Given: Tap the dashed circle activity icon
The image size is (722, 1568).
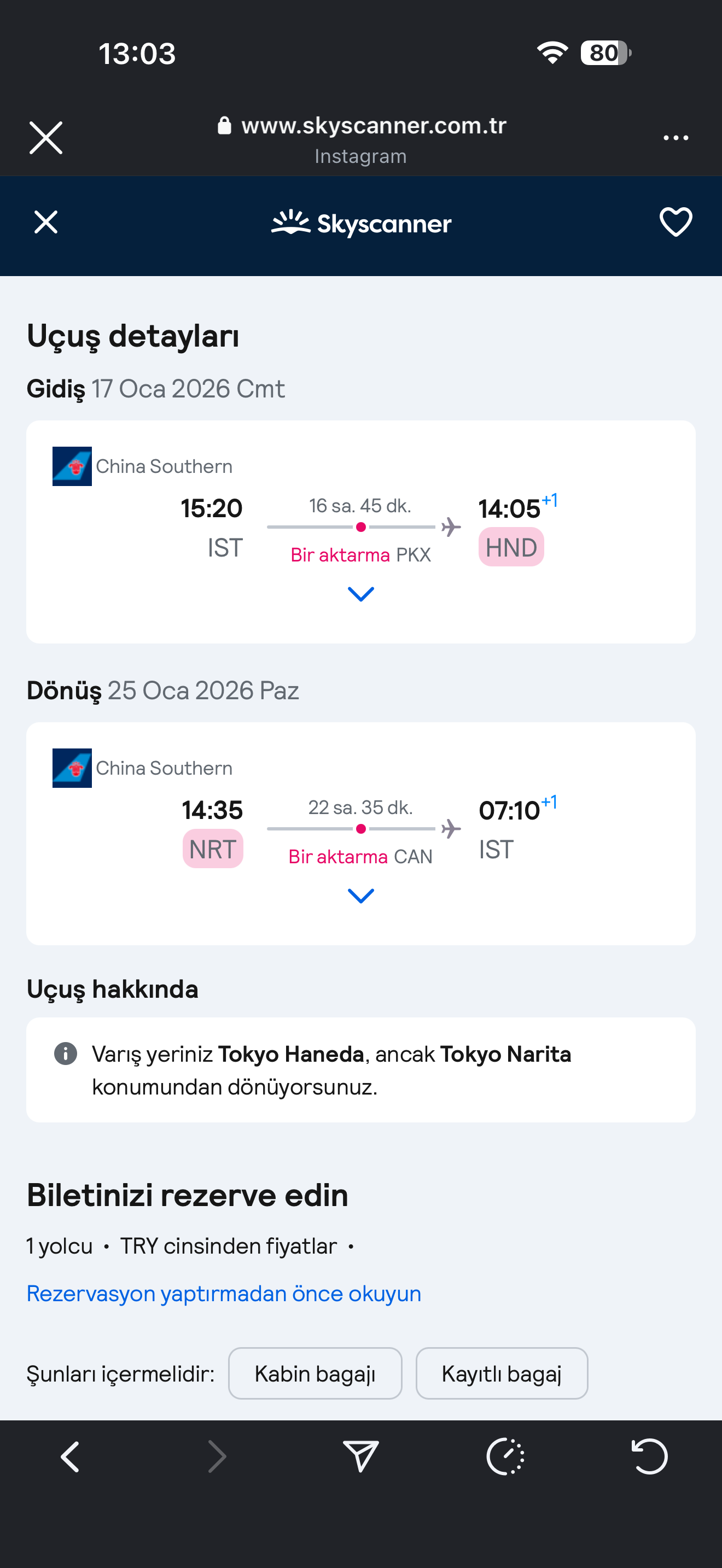Looking at the screenshot, I should coord(505,1456).
